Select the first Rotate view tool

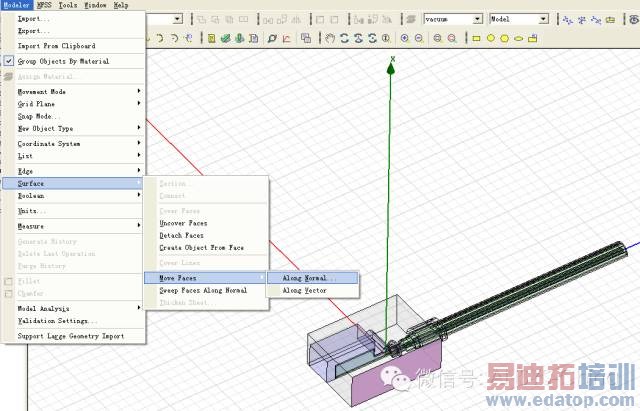click(344, 38)
